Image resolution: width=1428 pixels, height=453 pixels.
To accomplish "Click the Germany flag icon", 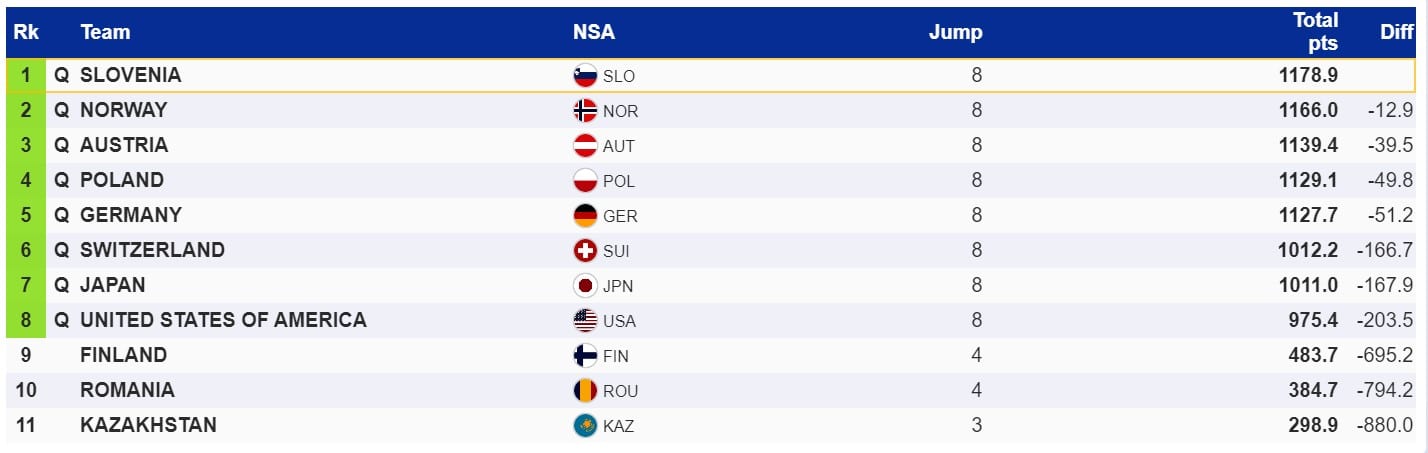I will [x=585, y=216].
